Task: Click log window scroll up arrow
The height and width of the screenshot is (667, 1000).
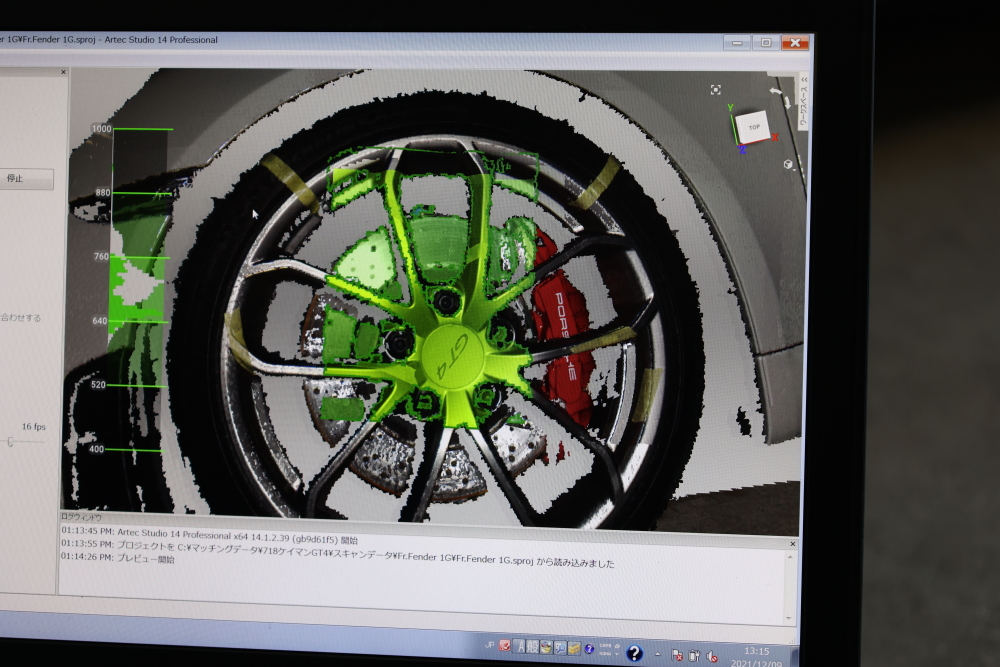Action: (790, 557)
